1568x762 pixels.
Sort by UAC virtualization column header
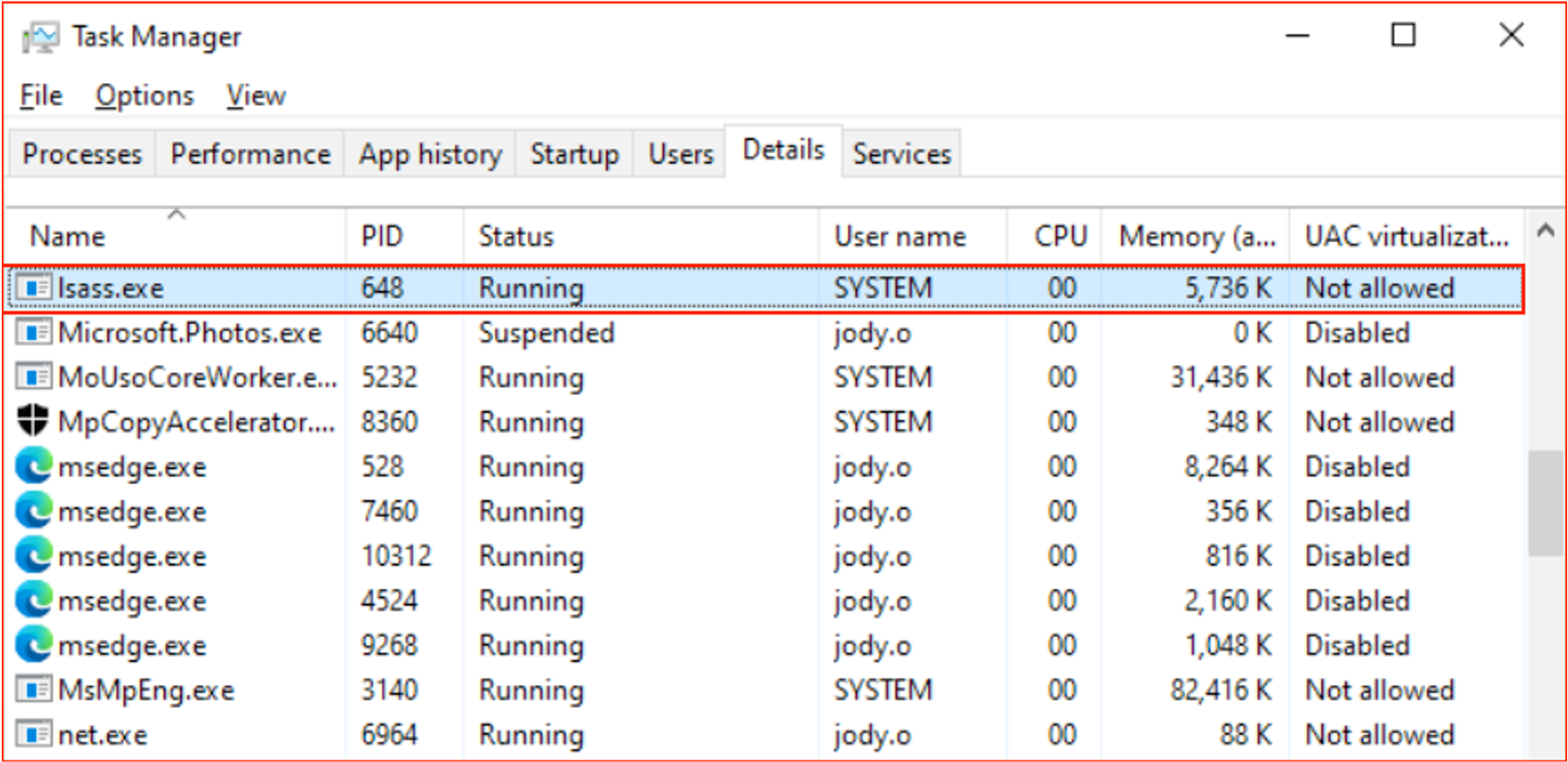pyautogui.click(x=1407, y=235)
